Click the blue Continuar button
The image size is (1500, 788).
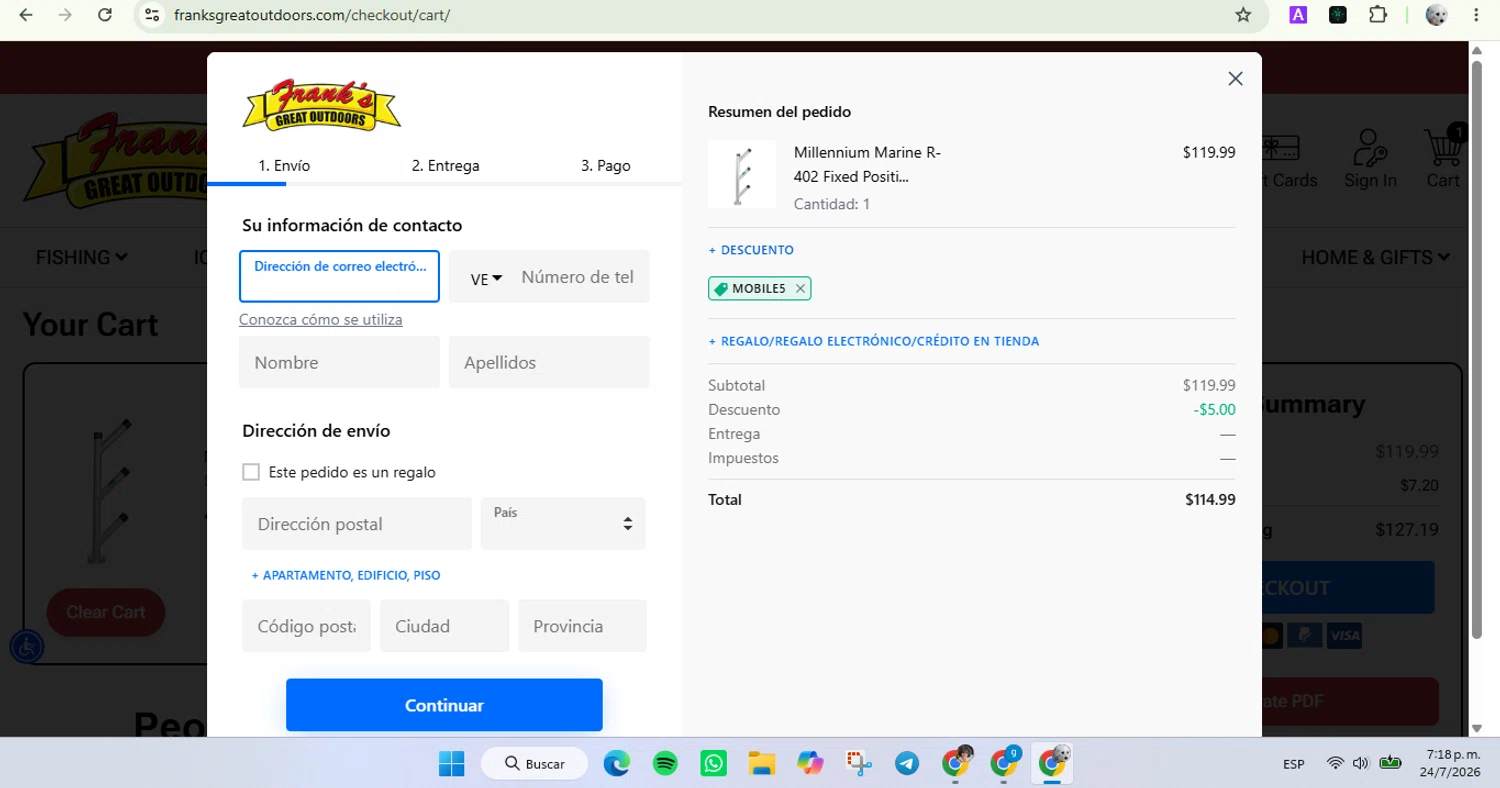[x=444, y=705]
